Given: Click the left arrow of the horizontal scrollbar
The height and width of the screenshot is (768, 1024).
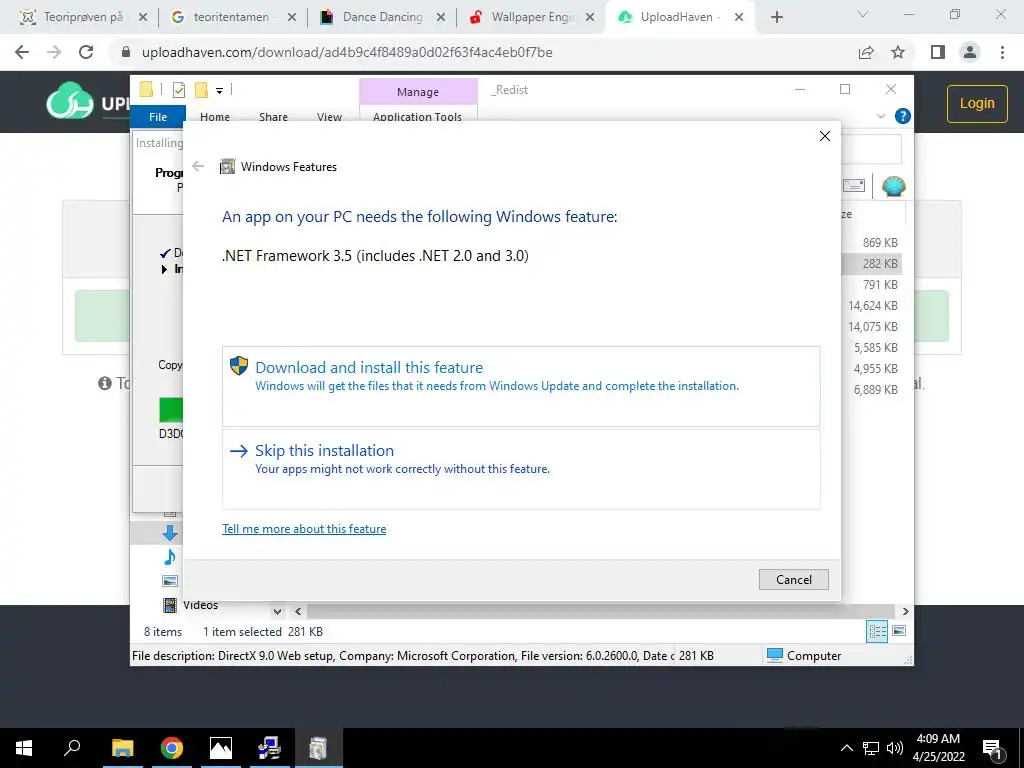Looking at the screenshot, I should (x=298, y=612).
